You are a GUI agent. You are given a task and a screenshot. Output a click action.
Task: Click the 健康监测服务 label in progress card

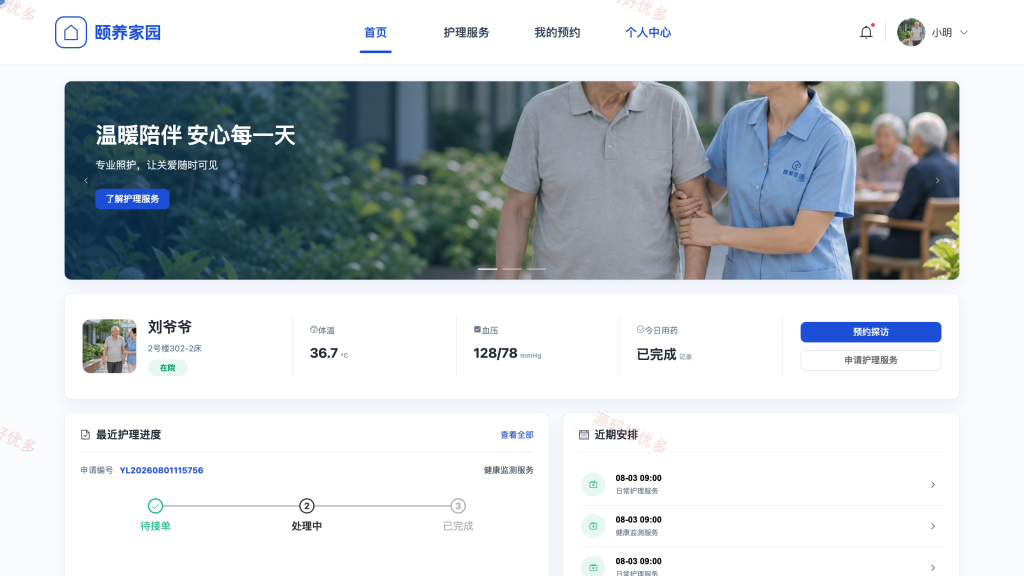point(508,470)
